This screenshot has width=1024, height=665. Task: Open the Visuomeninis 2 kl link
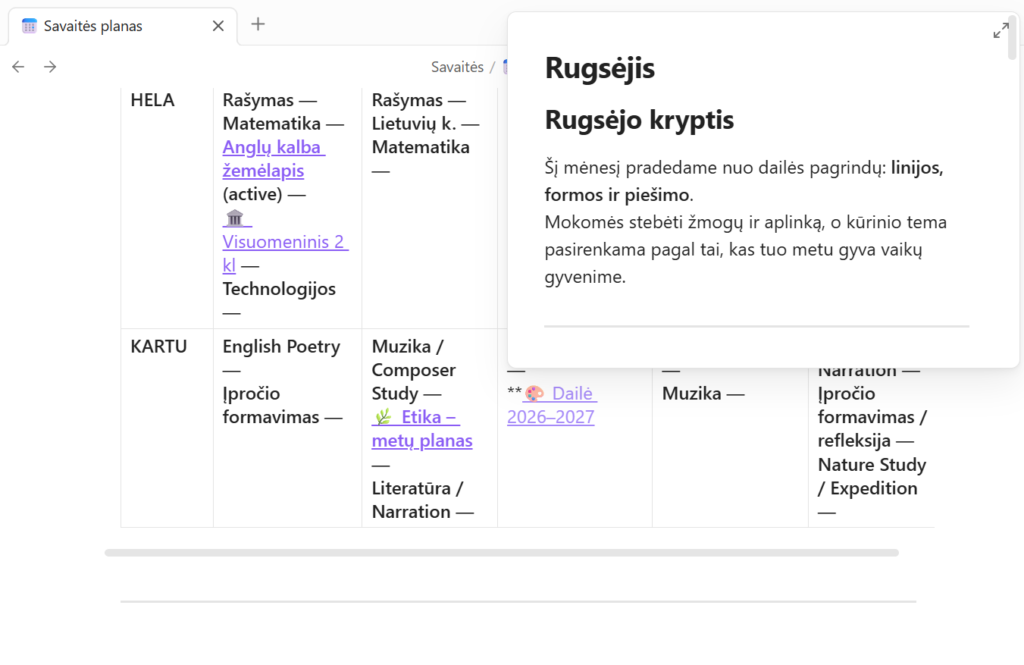pyautogui.click(x=285, y=253)
